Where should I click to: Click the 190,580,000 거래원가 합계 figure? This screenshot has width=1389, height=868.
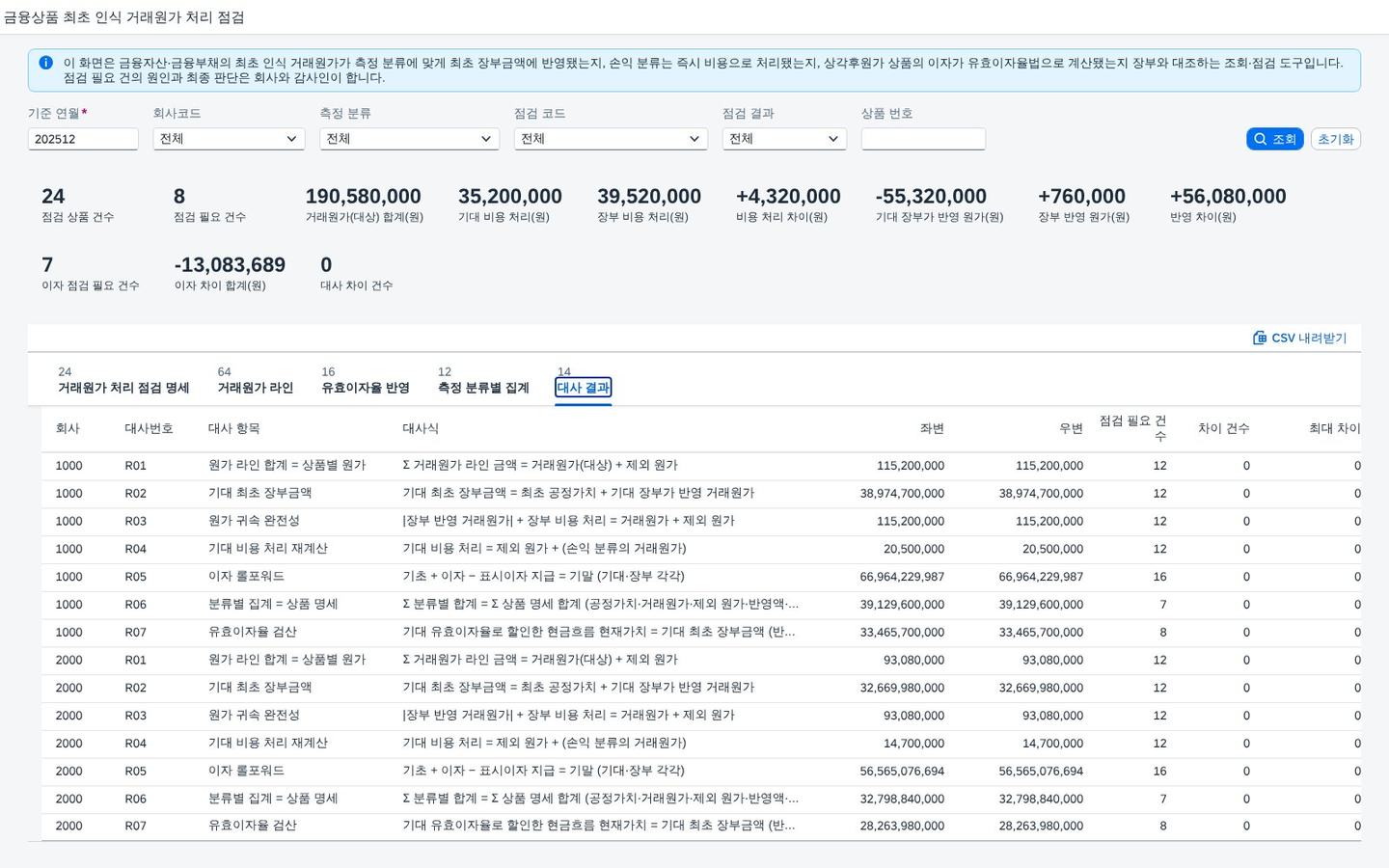point(363,197)
